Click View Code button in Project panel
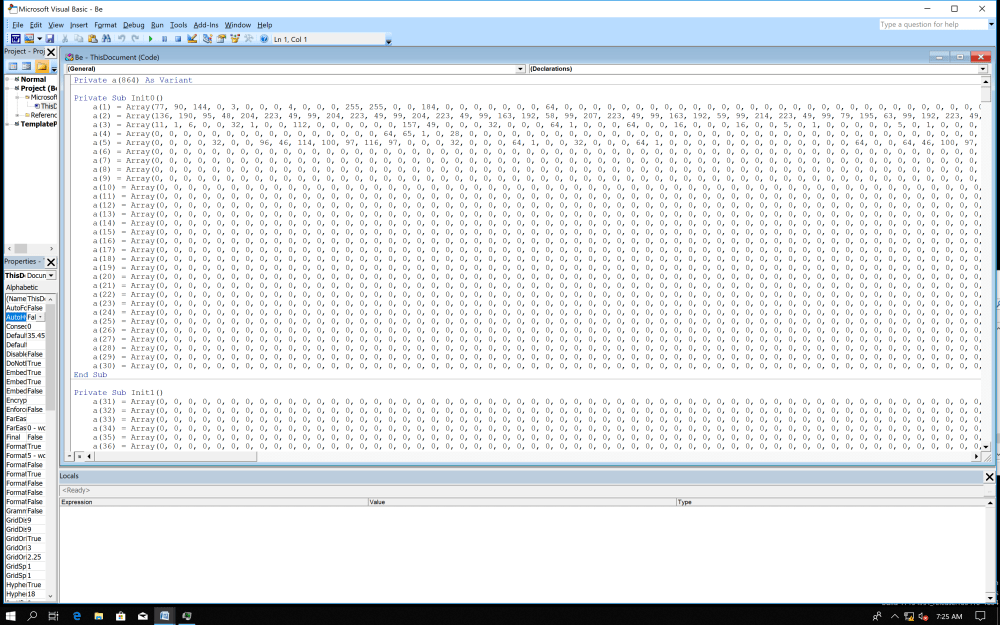 13,66
